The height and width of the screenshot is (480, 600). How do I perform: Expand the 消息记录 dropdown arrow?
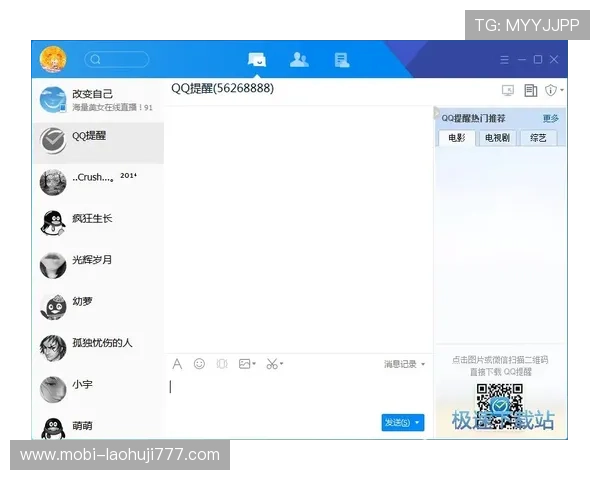point(423,364)
